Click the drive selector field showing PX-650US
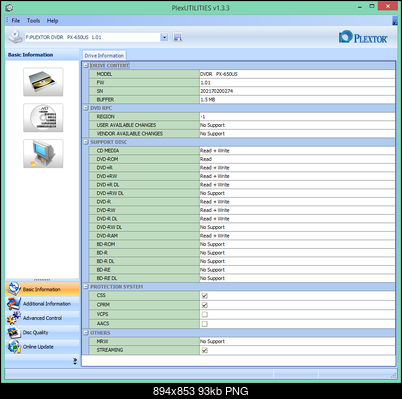Image resolution: width=402 pixels, height=399 pixels. 93,37
